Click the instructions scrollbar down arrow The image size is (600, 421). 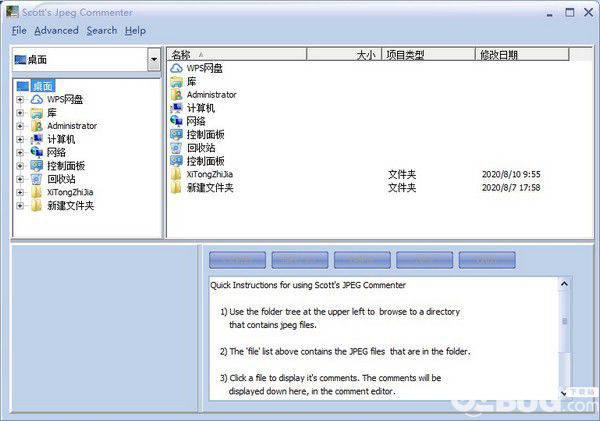(564, 393)
